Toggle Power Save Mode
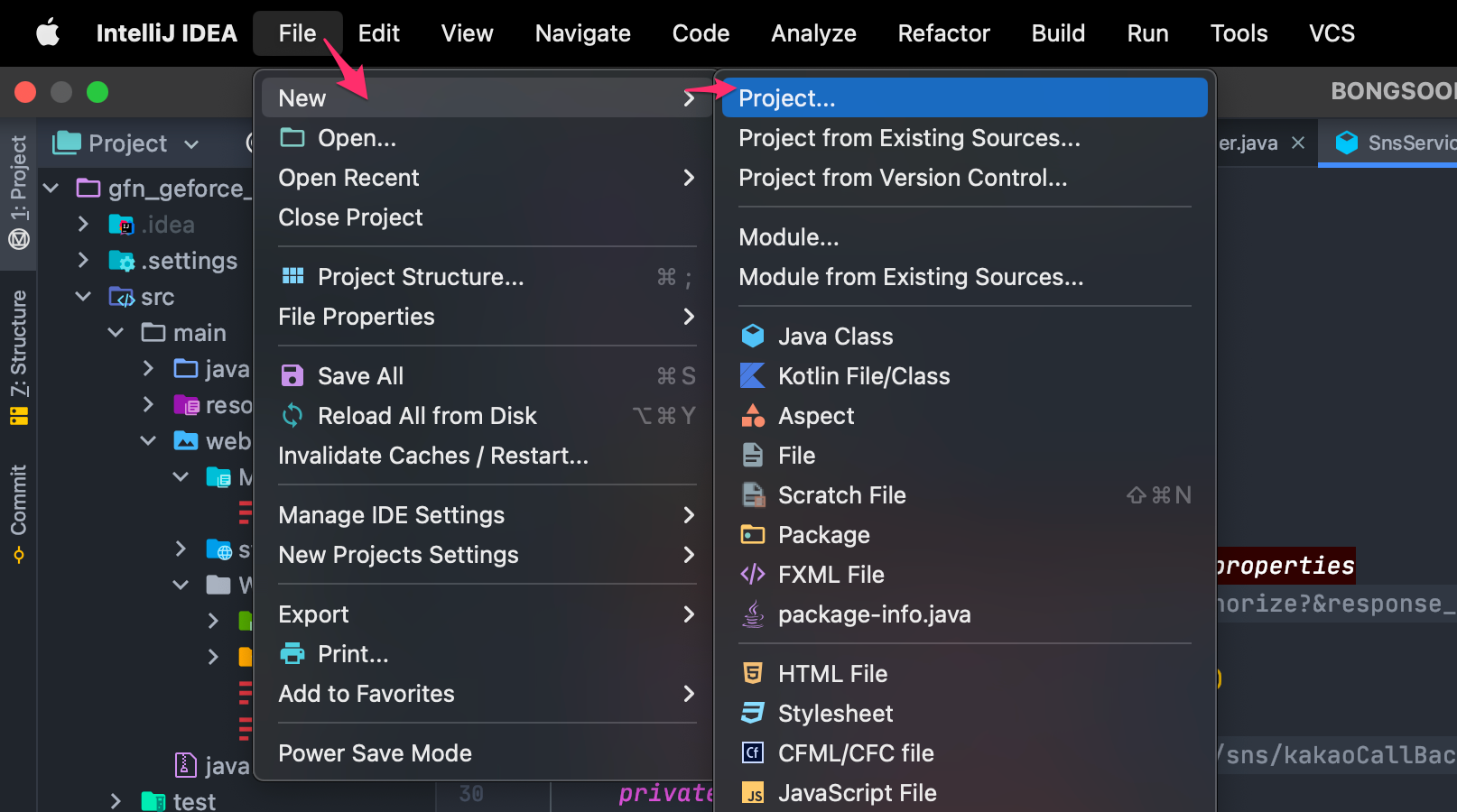Screen dimensions: 1457x812 (375, 753)
